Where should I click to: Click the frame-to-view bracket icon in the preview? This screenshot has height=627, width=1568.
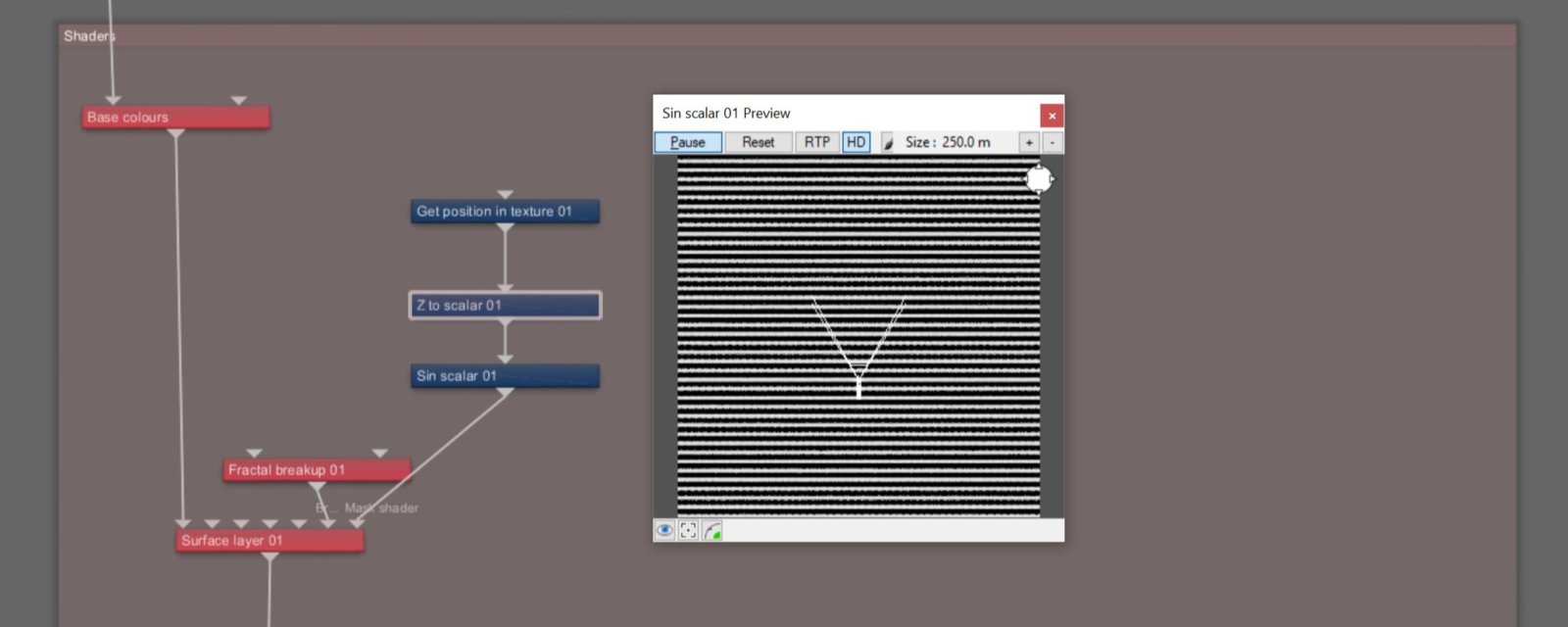point(689,530)
